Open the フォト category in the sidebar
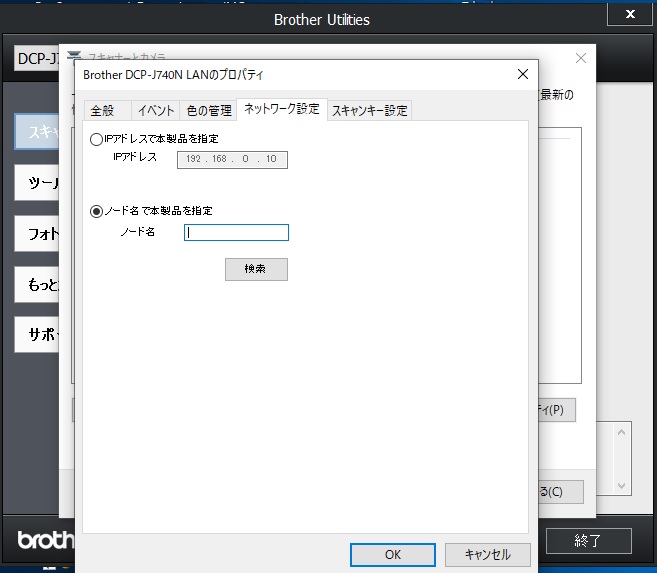The image size is (657, 573). [x=40, y=235]
